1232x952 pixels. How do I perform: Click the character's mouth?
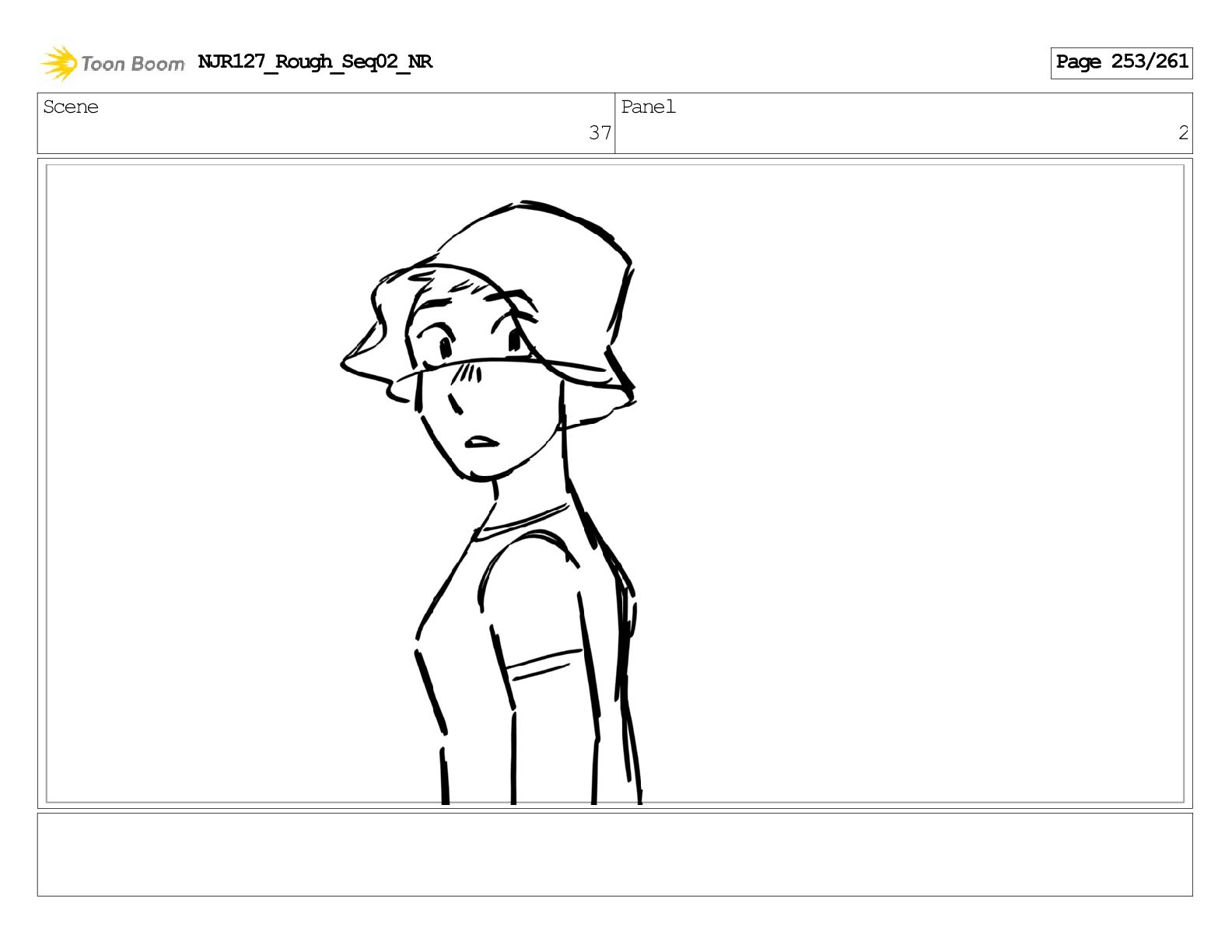(x=481, y=443)
